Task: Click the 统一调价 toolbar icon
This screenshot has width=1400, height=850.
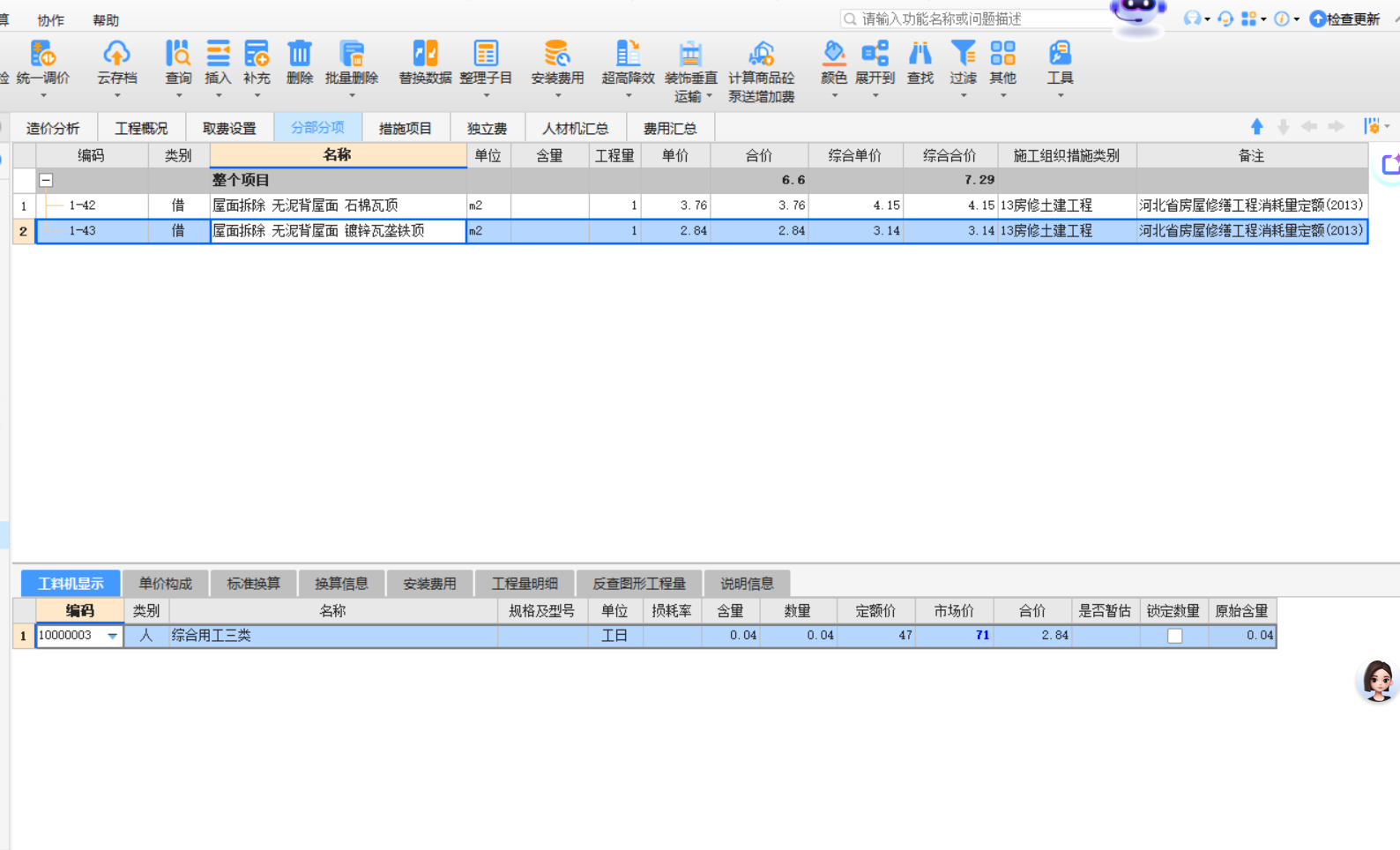Action: (x=42, y=54)
